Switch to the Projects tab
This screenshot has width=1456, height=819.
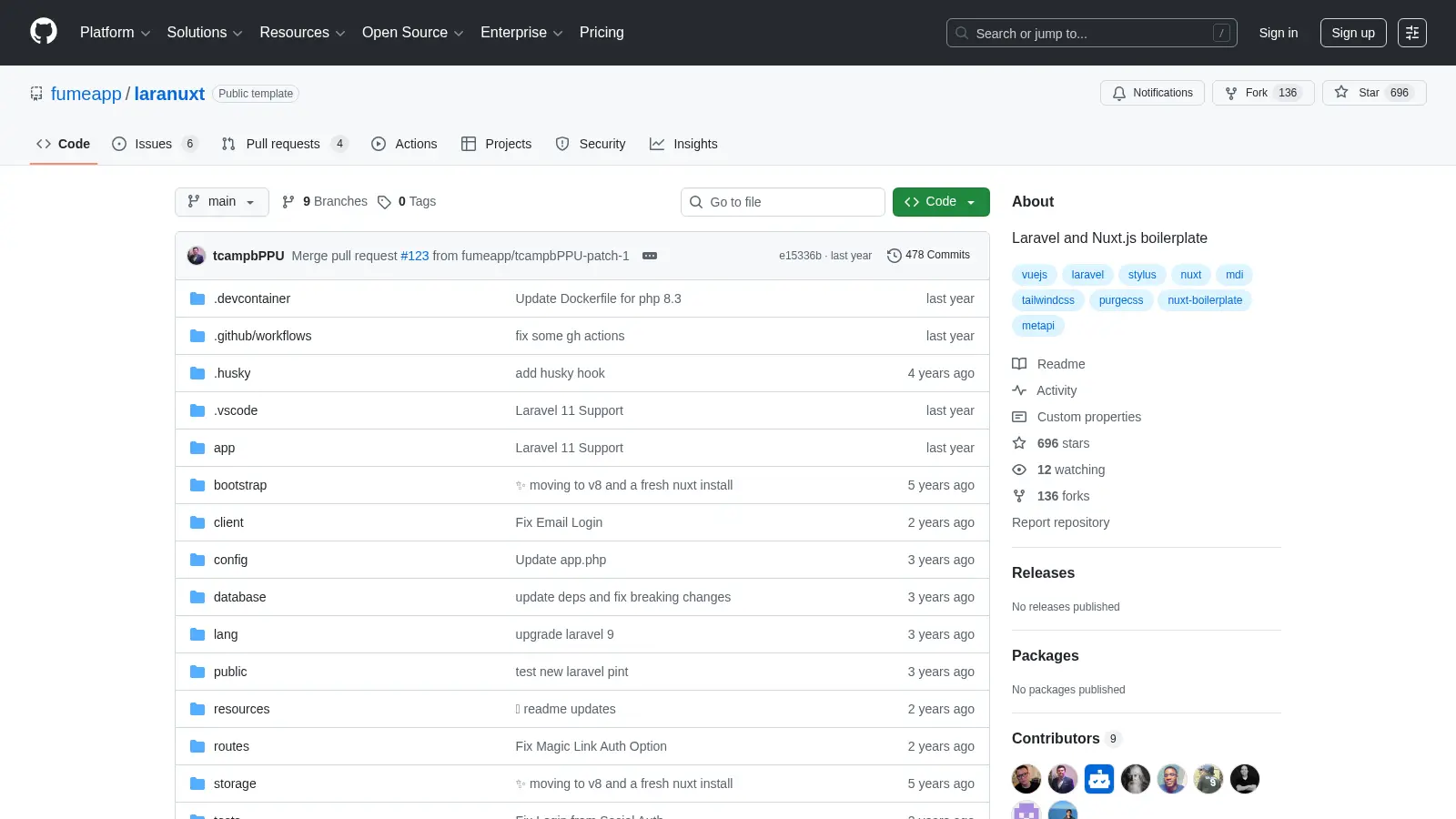[x=497, y=144]
